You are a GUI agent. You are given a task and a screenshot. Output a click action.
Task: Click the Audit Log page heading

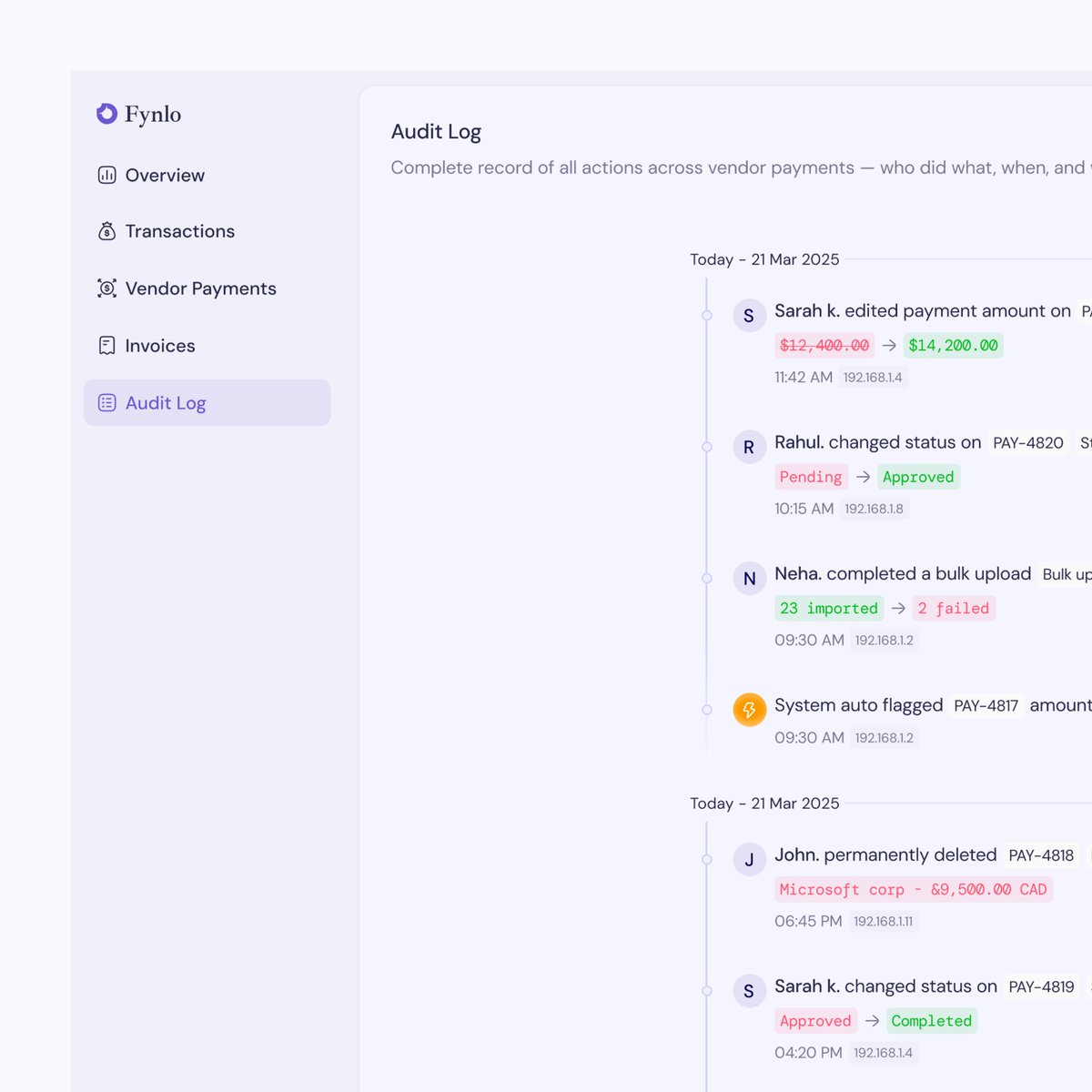coord(436,132)
